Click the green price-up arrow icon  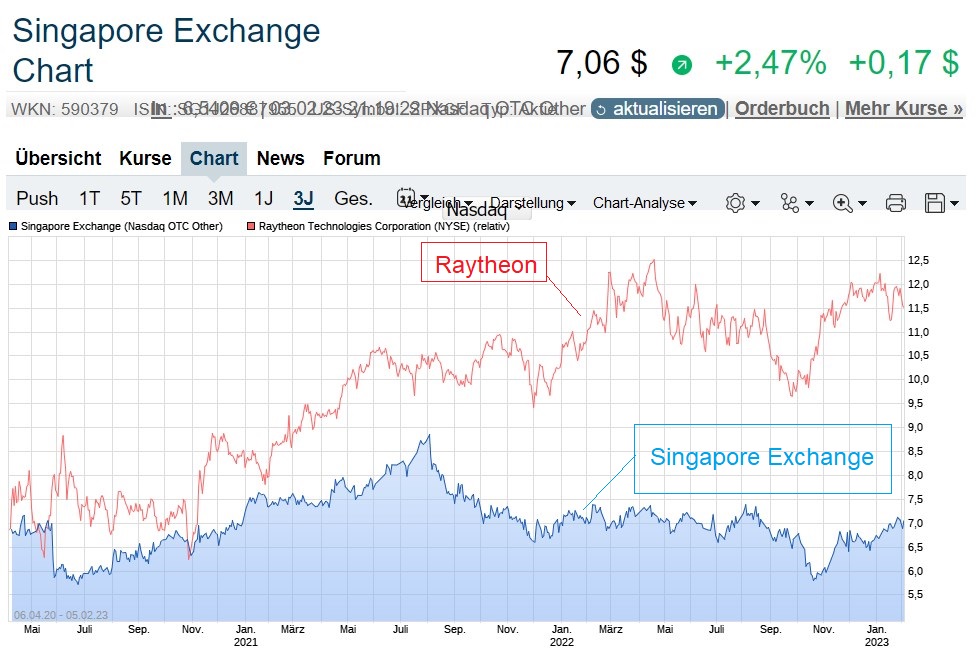coord(682,65)
